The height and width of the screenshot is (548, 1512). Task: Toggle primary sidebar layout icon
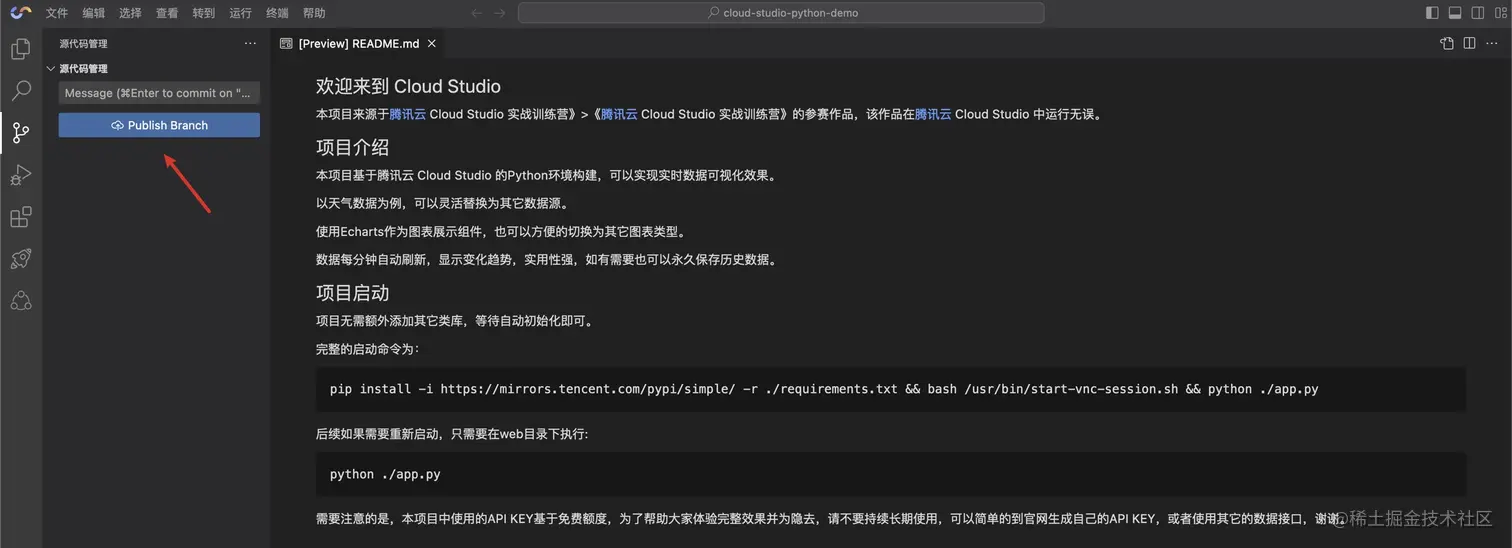click(1432, 13)
